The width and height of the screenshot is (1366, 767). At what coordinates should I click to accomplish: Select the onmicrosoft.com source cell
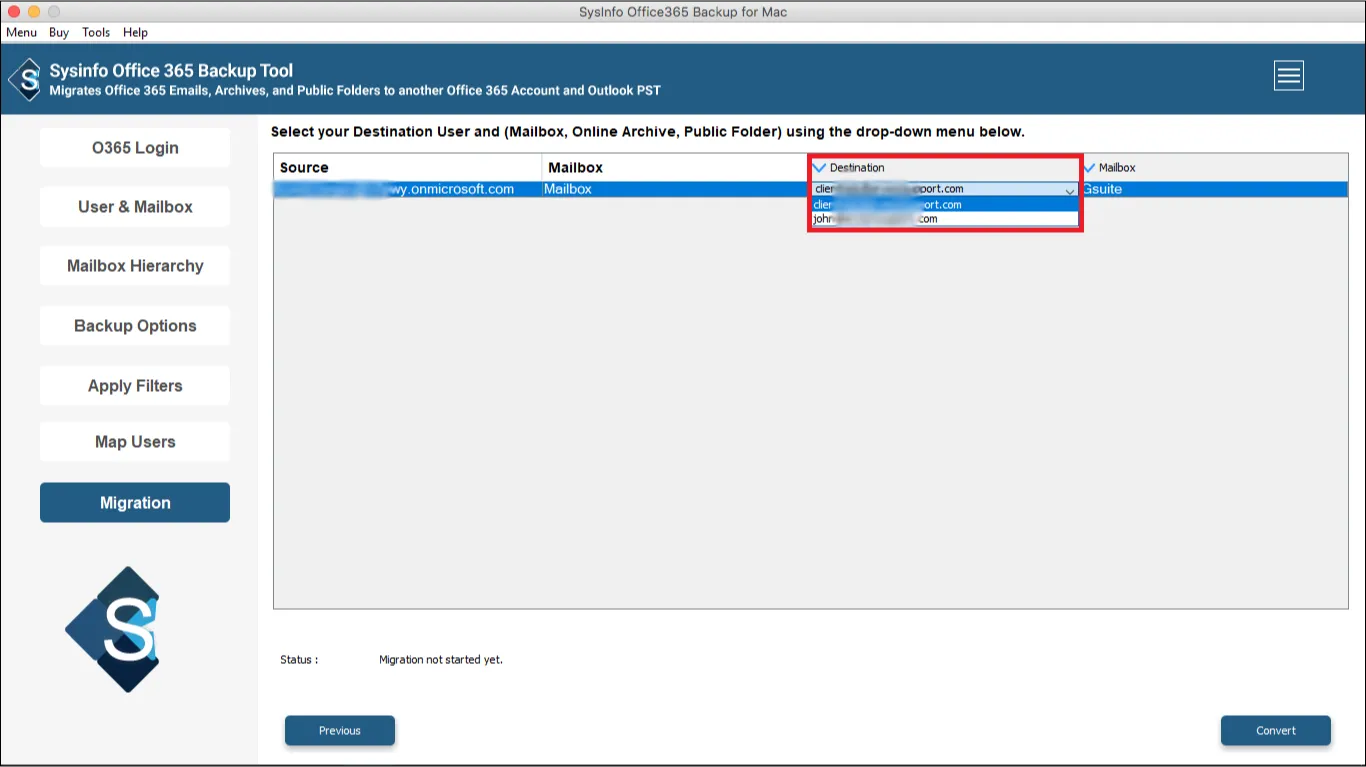point(407,189)
